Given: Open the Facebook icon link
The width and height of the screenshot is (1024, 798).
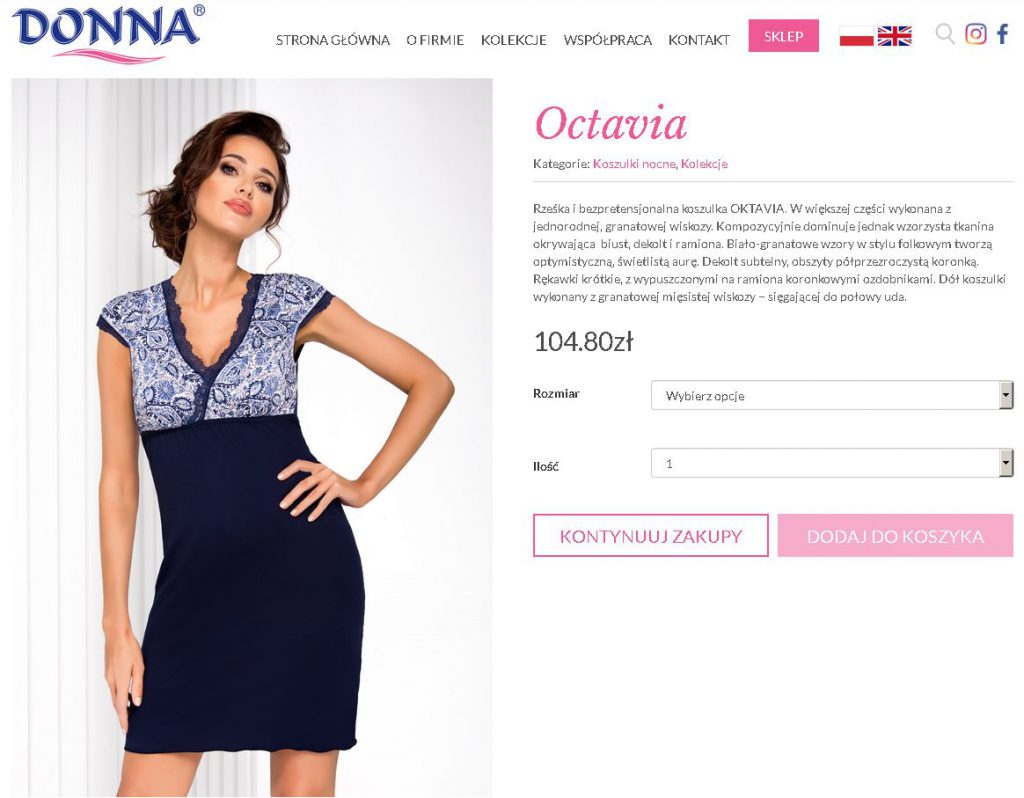Looking at the screenshot, I should [1003, 33].
